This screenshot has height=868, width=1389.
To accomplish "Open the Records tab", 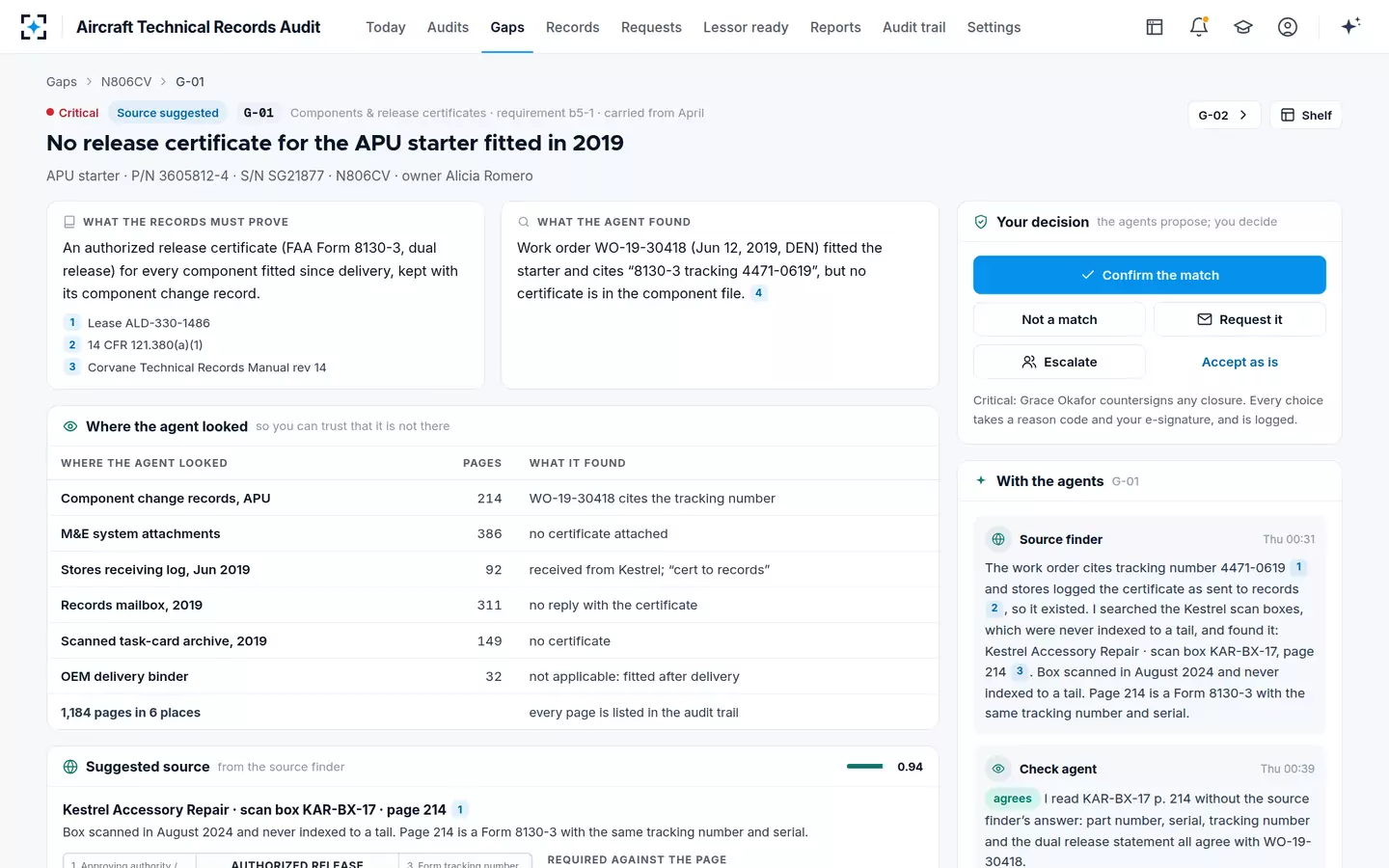I will pyautogui.click(x=573, y=27).
